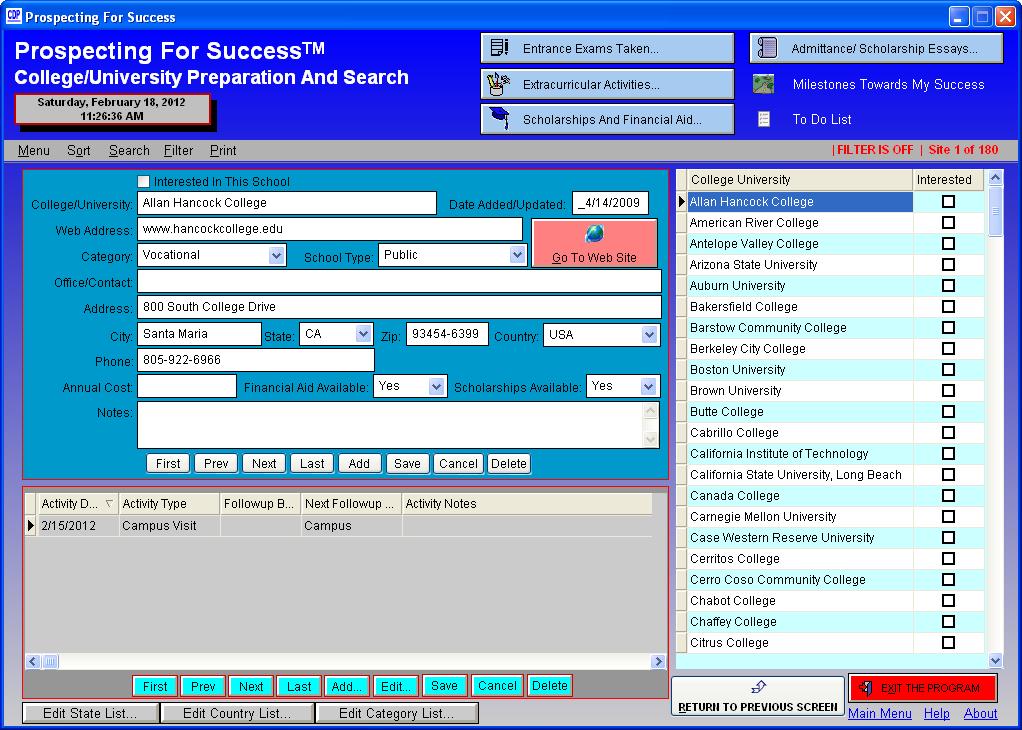1022x730 pixels.
Task: Open Scholarships And Financial Aid cap icon
Action: tap(500, 119)
